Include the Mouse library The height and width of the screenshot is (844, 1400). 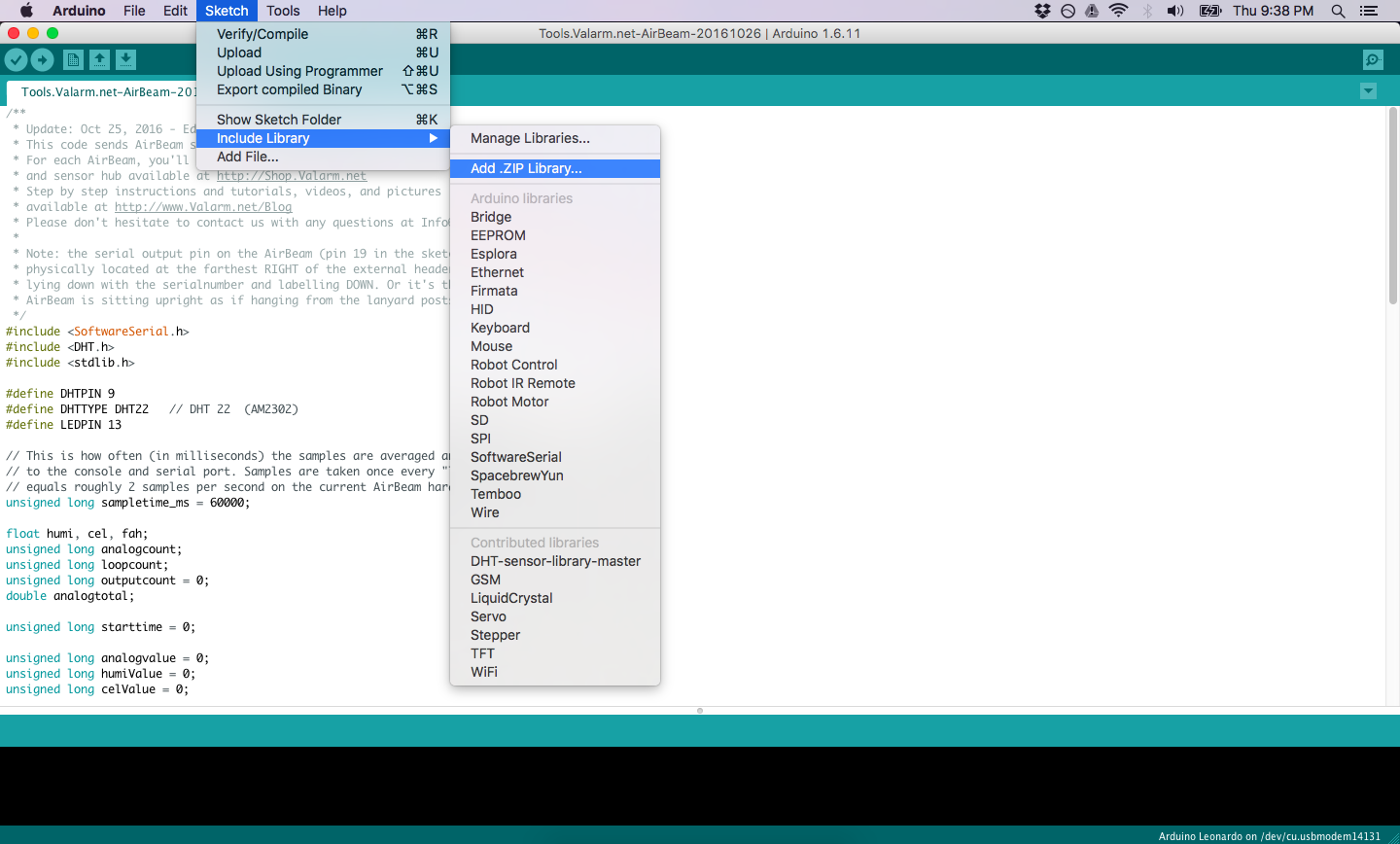[x=555, y=346]
